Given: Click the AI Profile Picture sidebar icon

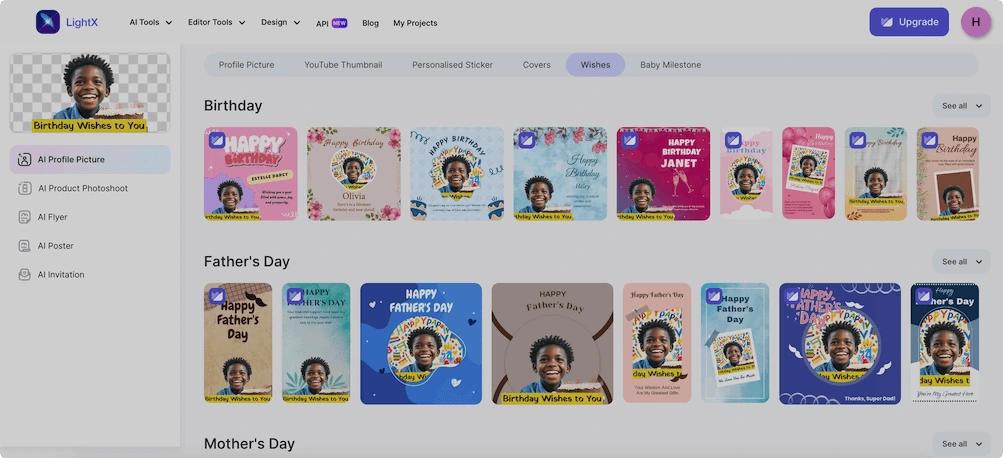Looking at the screenshot, I should coord(25,160).
